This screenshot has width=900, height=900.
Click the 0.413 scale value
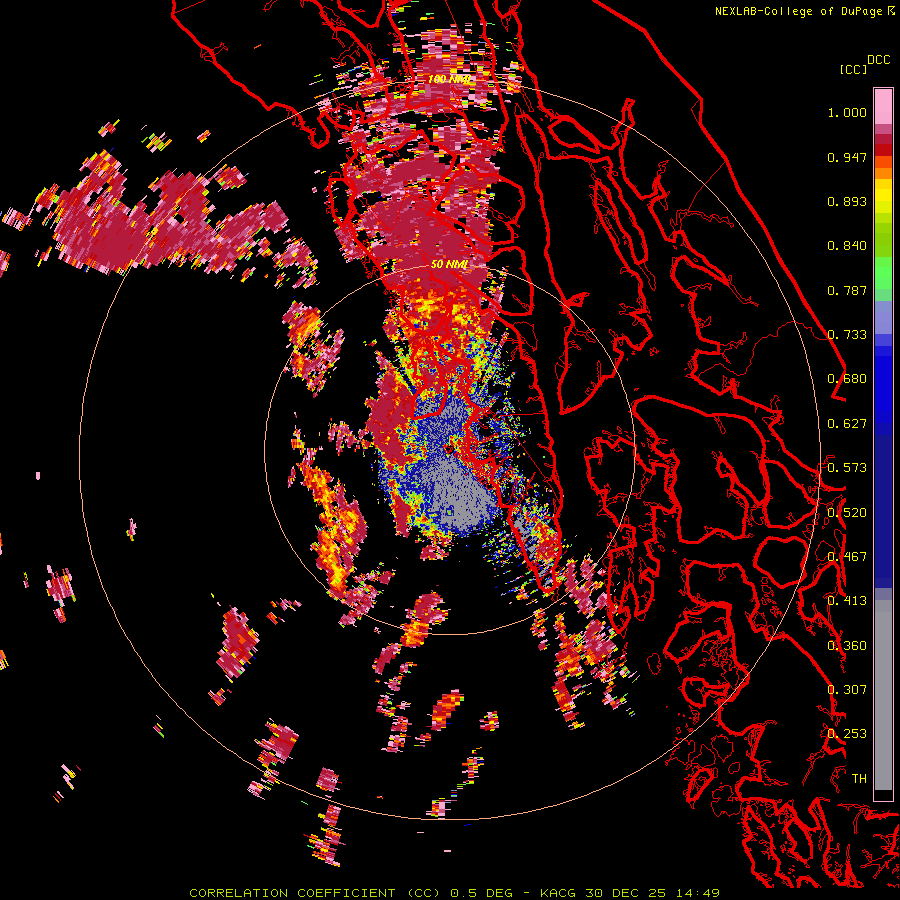point(847,601)
